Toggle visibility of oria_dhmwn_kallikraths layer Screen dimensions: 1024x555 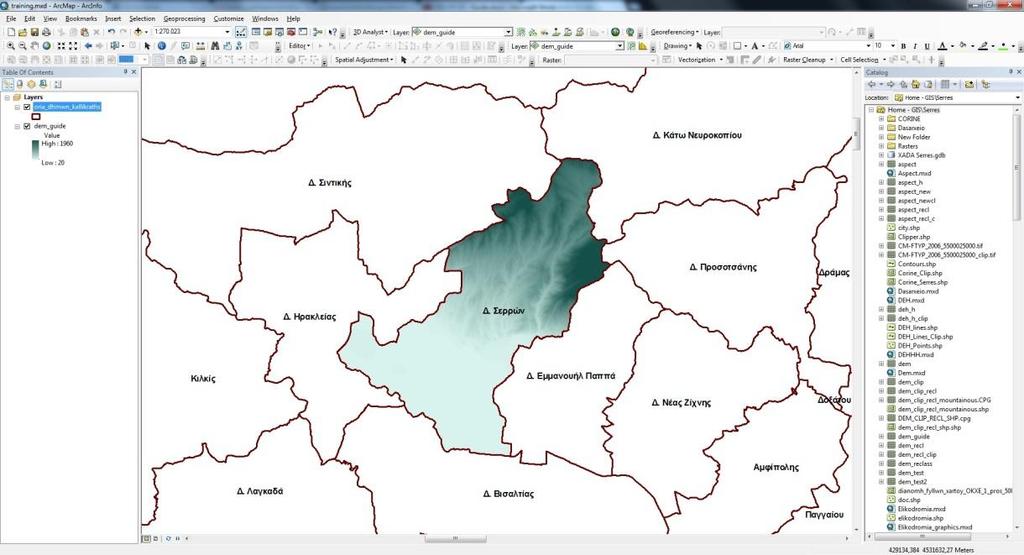(x=27, y=107)
